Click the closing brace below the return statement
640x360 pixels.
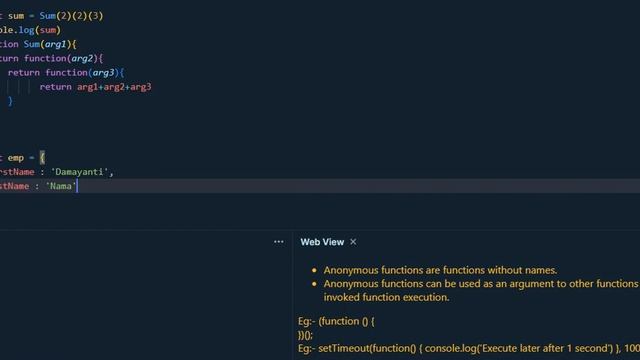pyautogui.click(x=10, y=101)
